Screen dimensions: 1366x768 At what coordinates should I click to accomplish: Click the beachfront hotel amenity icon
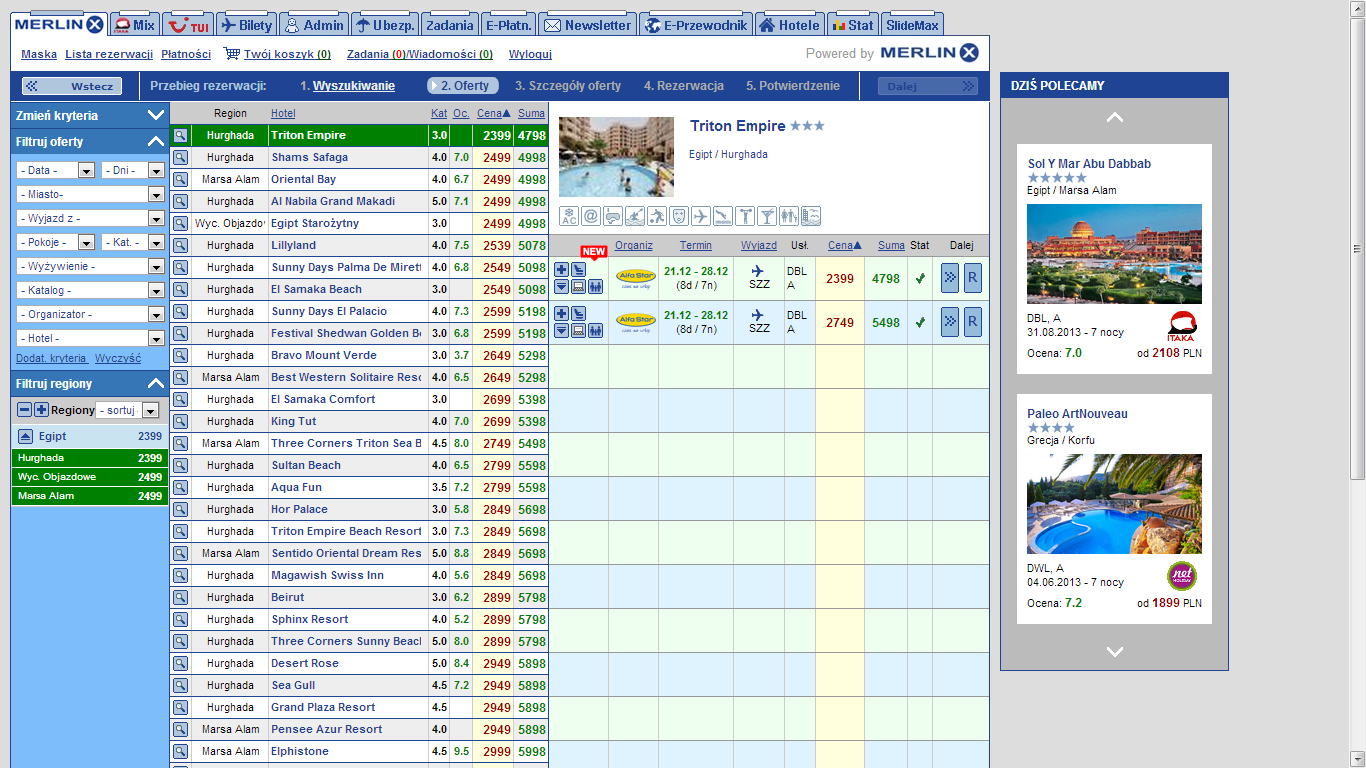(811, 216)
